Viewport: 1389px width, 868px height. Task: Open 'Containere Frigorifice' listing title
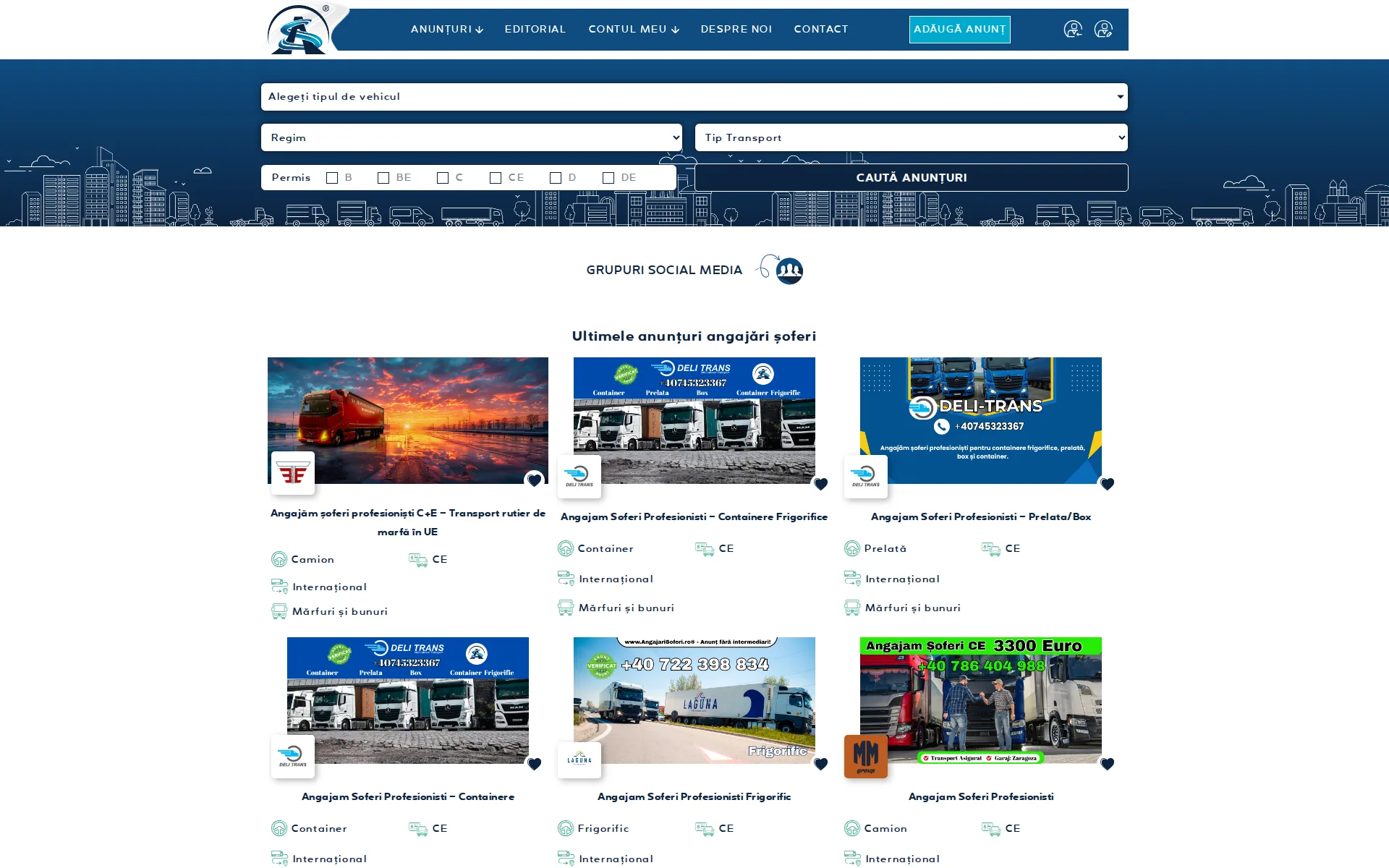[694, 517]
